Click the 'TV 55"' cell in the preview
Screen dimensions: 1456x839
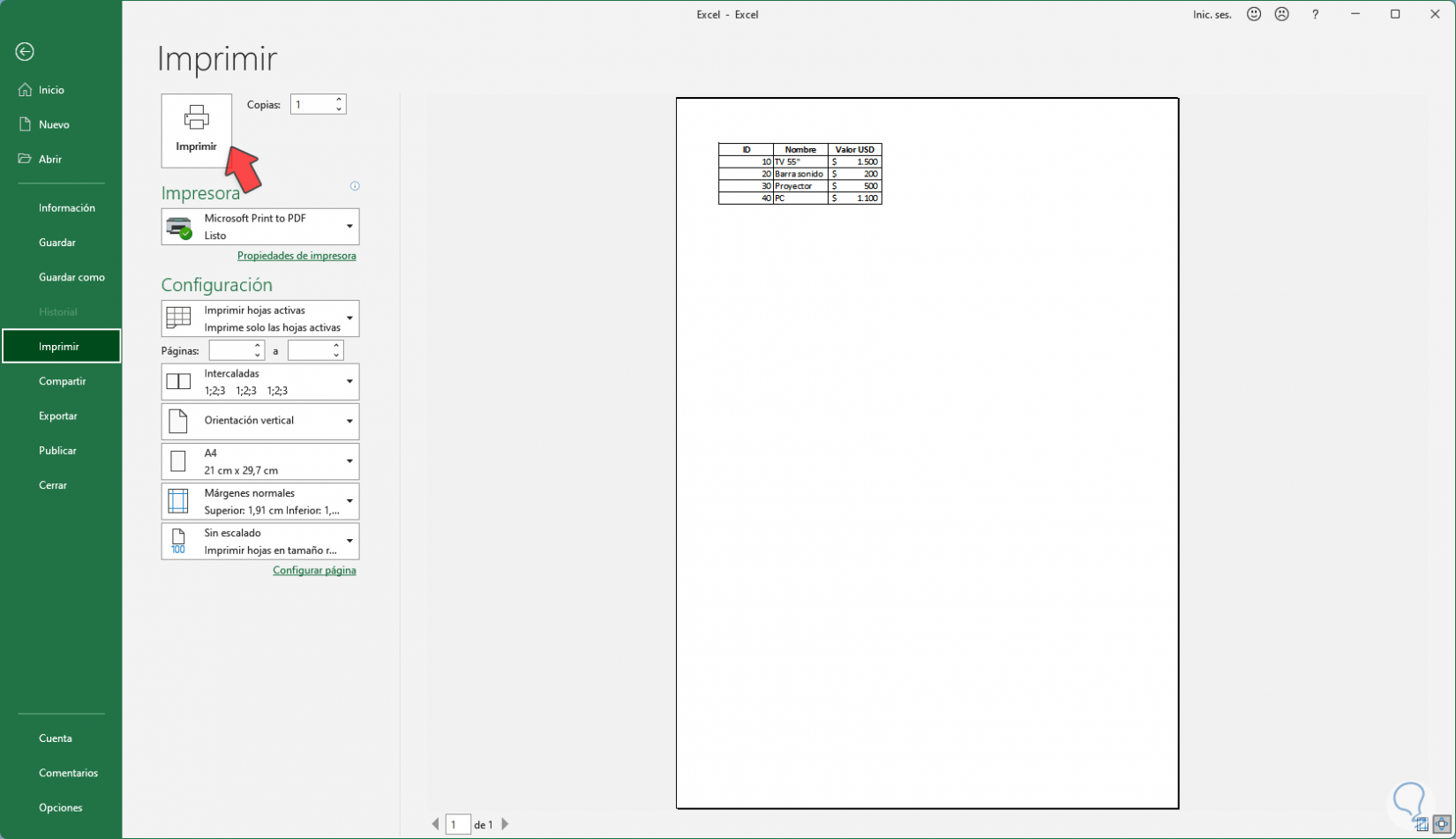pyautogui.click(x=800, y=162)
